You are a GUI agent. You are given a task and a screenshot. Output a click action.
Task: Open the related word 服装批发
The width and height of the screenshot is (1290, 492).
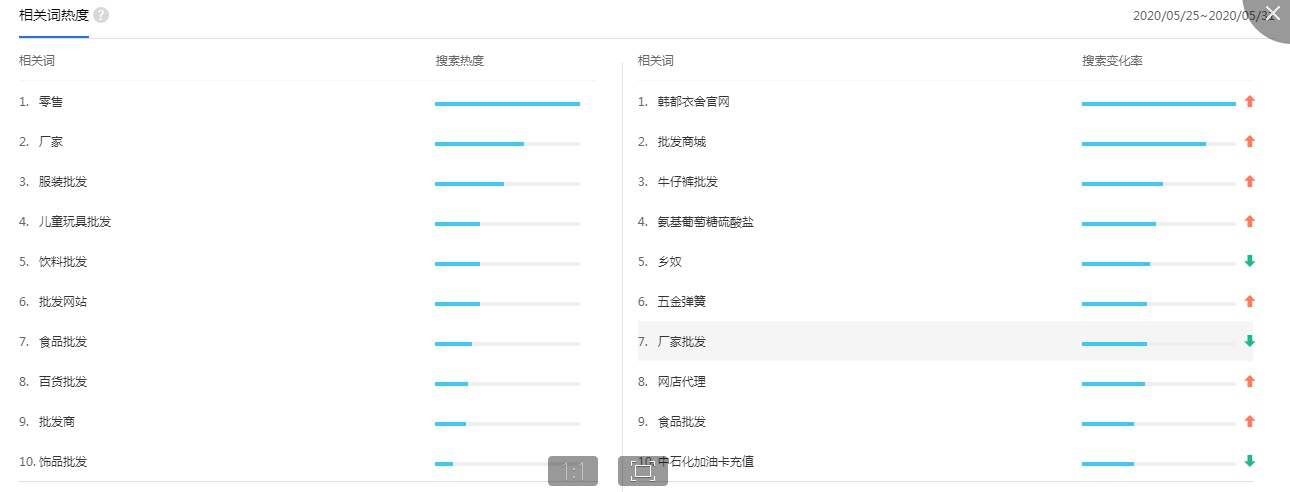point(63,182)
